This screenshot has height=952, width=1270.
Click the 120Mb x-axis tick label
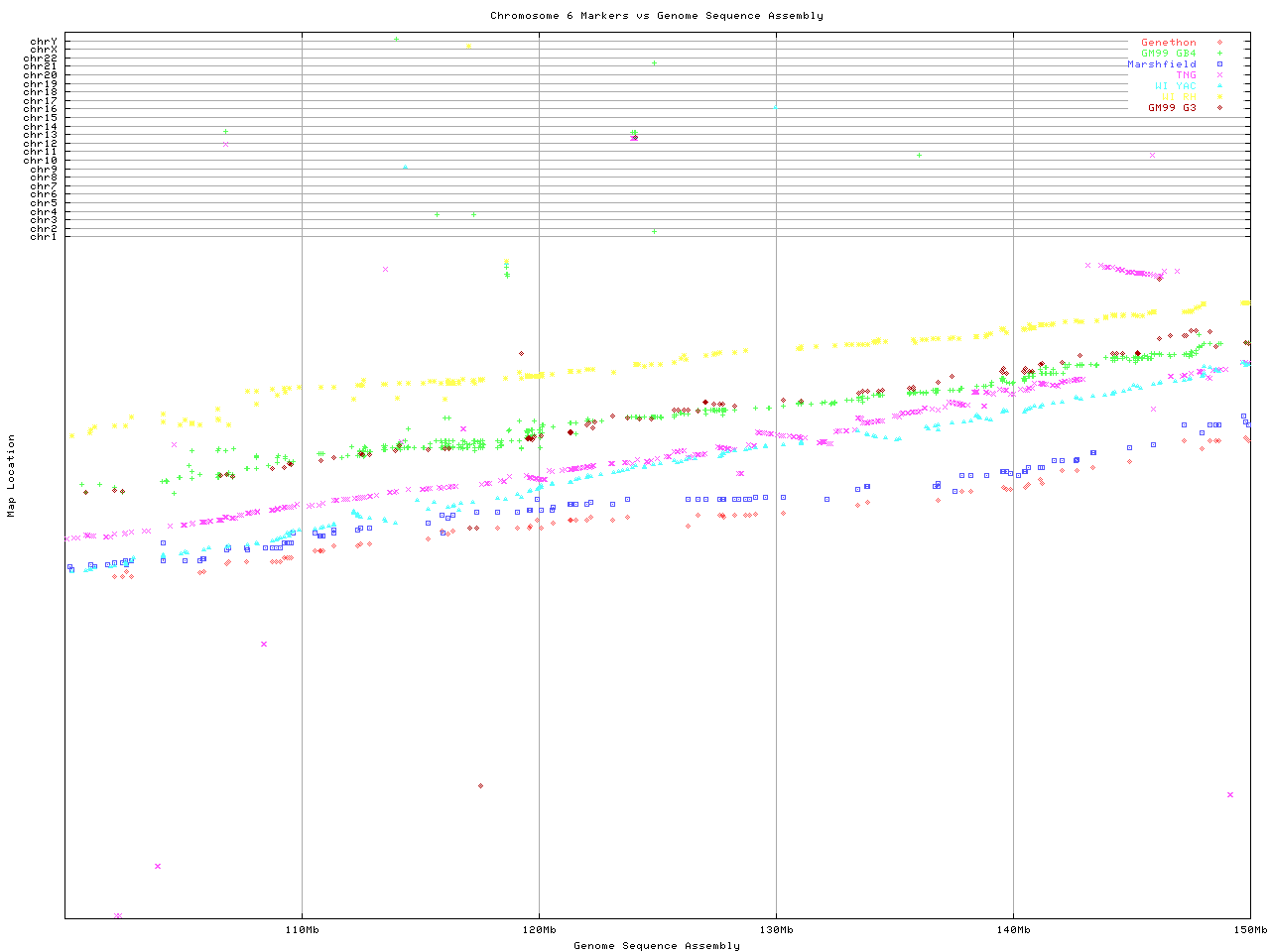[539, 930]
